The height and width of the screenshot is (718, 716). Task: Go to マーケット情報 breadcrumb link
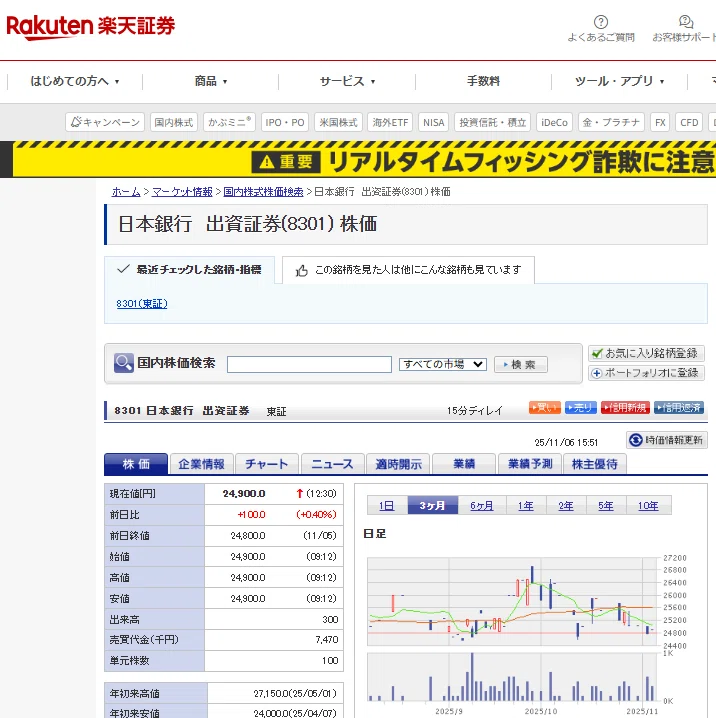coord(182,192)
